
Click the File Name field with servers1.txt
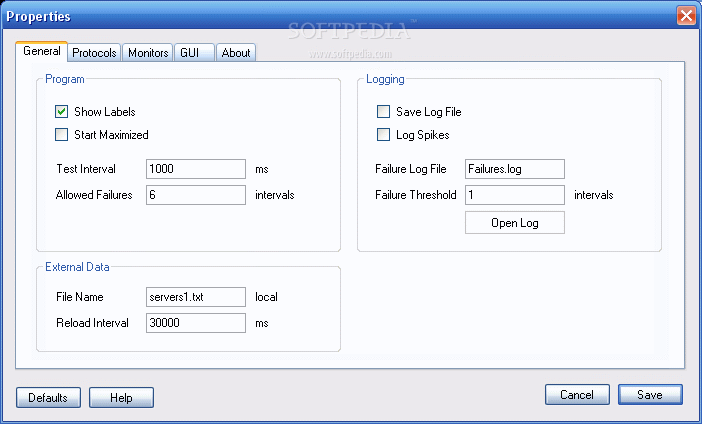196,297
